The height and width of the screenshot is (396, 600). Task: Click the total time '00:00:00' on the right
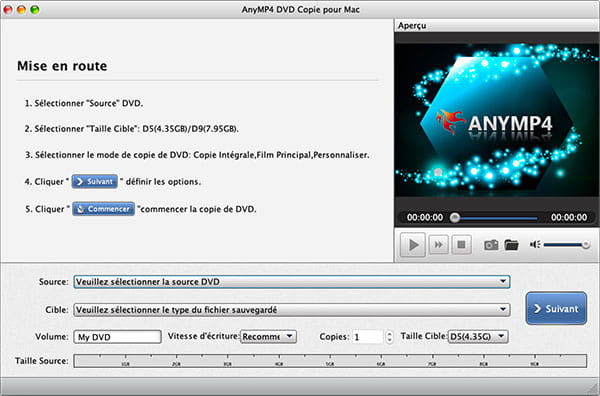click(x=569, y=217)
